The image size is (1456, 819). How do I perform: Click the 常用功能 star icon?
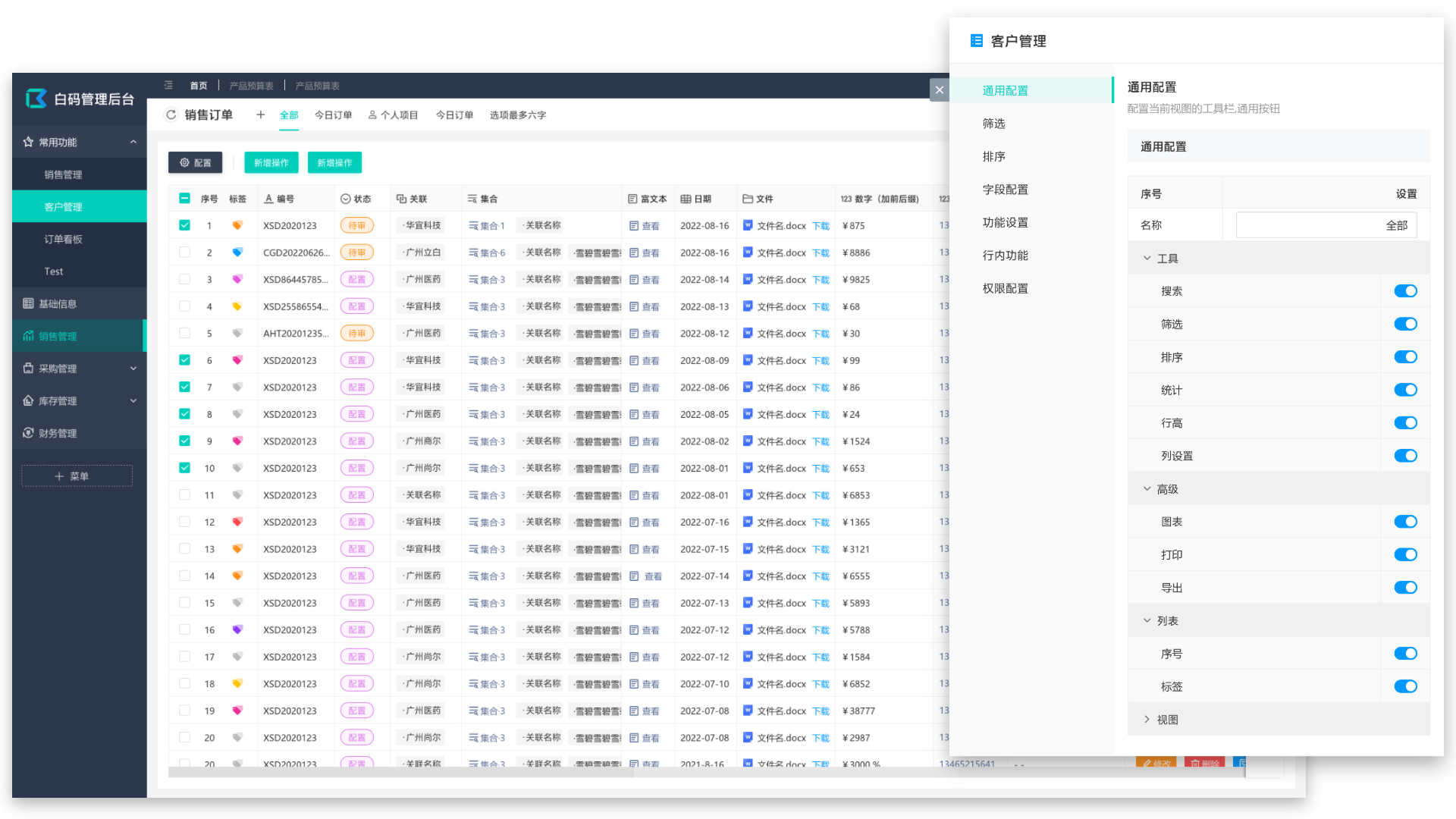[28, 142]
